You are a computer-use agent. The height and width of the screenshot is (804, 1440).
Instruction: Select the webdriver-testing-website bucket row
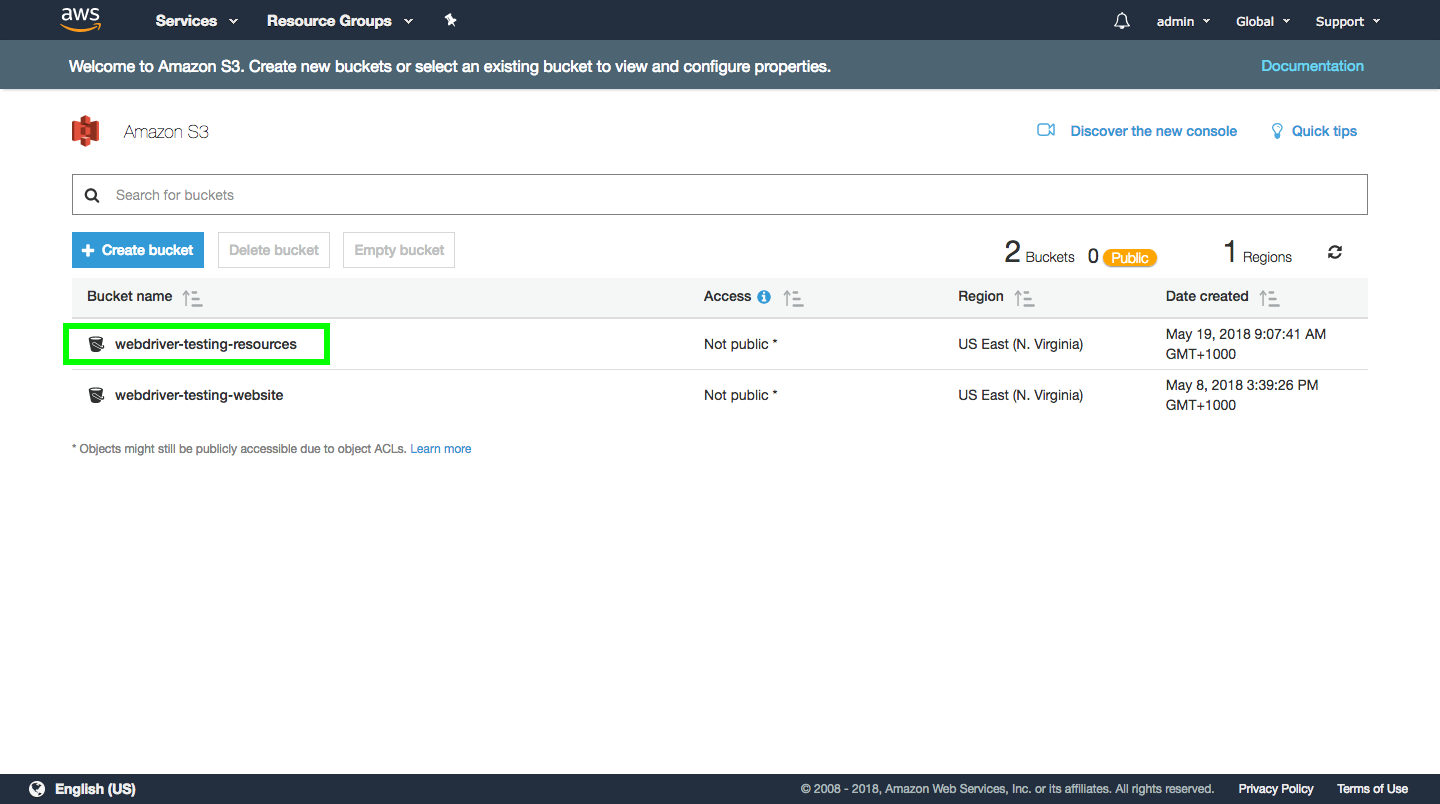pos(199,395)
